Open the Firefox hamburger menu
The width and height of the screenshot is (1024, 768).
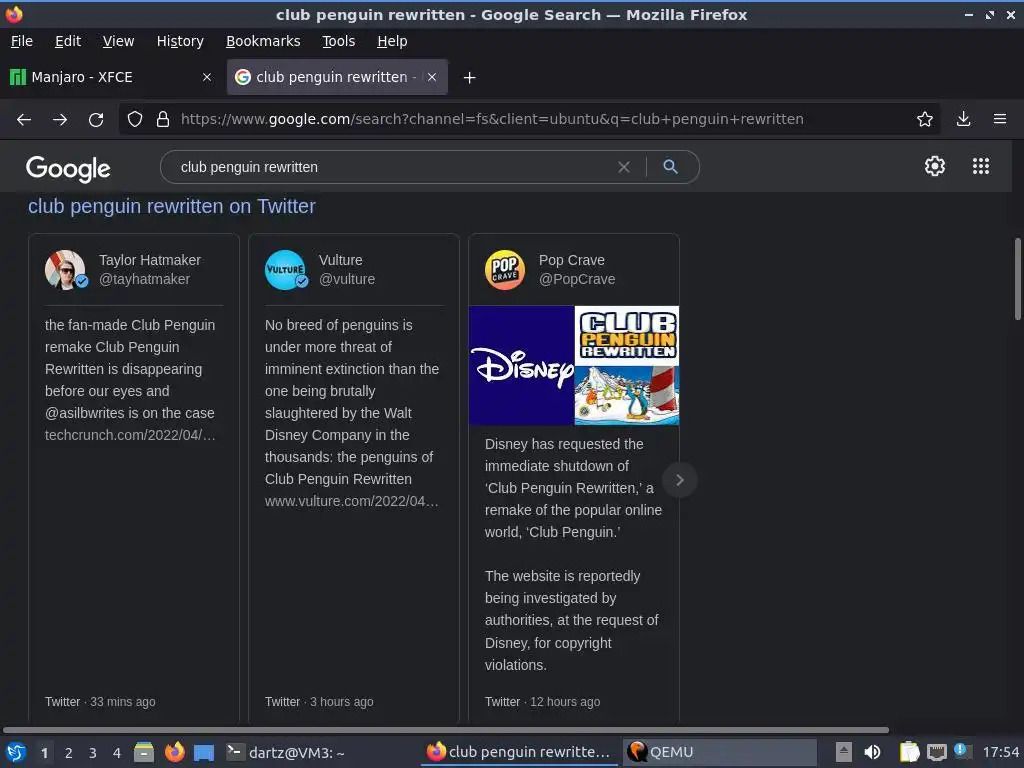(999, 119)
